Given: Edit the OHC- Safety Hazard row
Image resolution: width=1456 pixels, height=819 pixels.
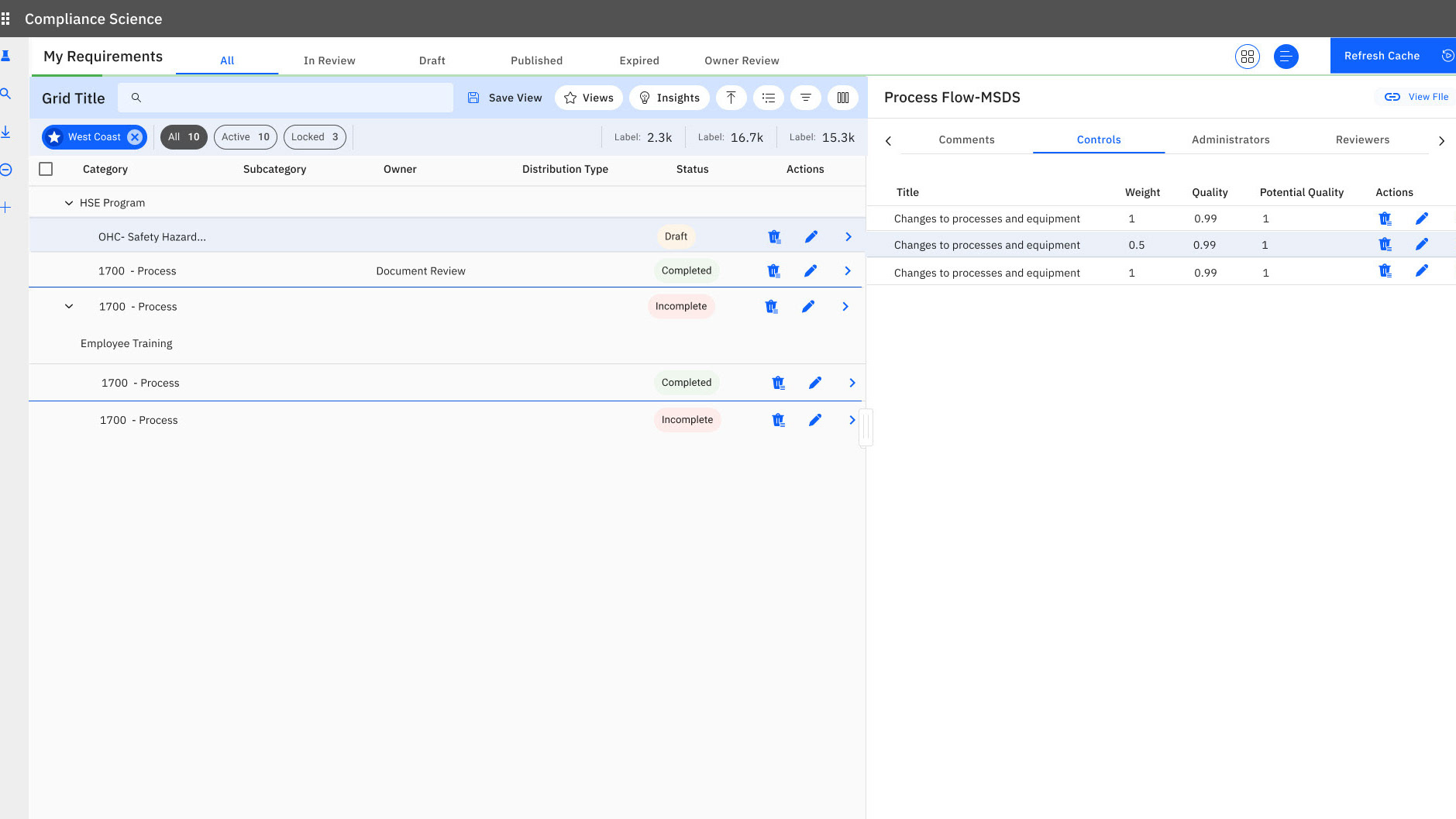Looking at the screenshot, I should pos(811,237).
